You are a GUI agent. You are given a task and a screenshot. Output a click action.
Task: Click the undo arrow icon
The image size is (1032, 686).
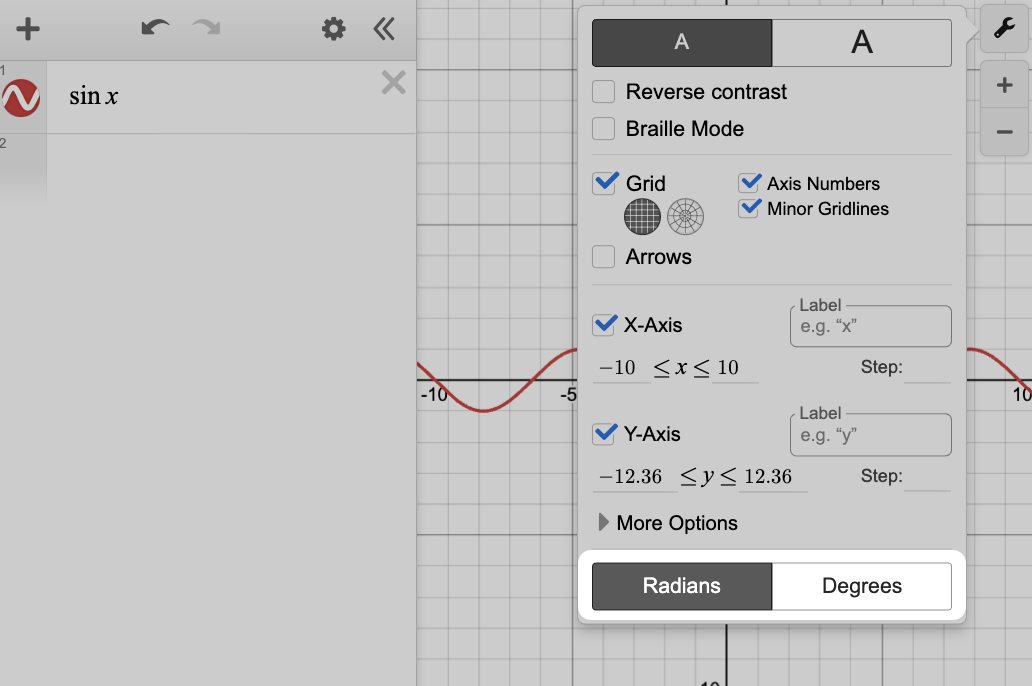[155, 29]
